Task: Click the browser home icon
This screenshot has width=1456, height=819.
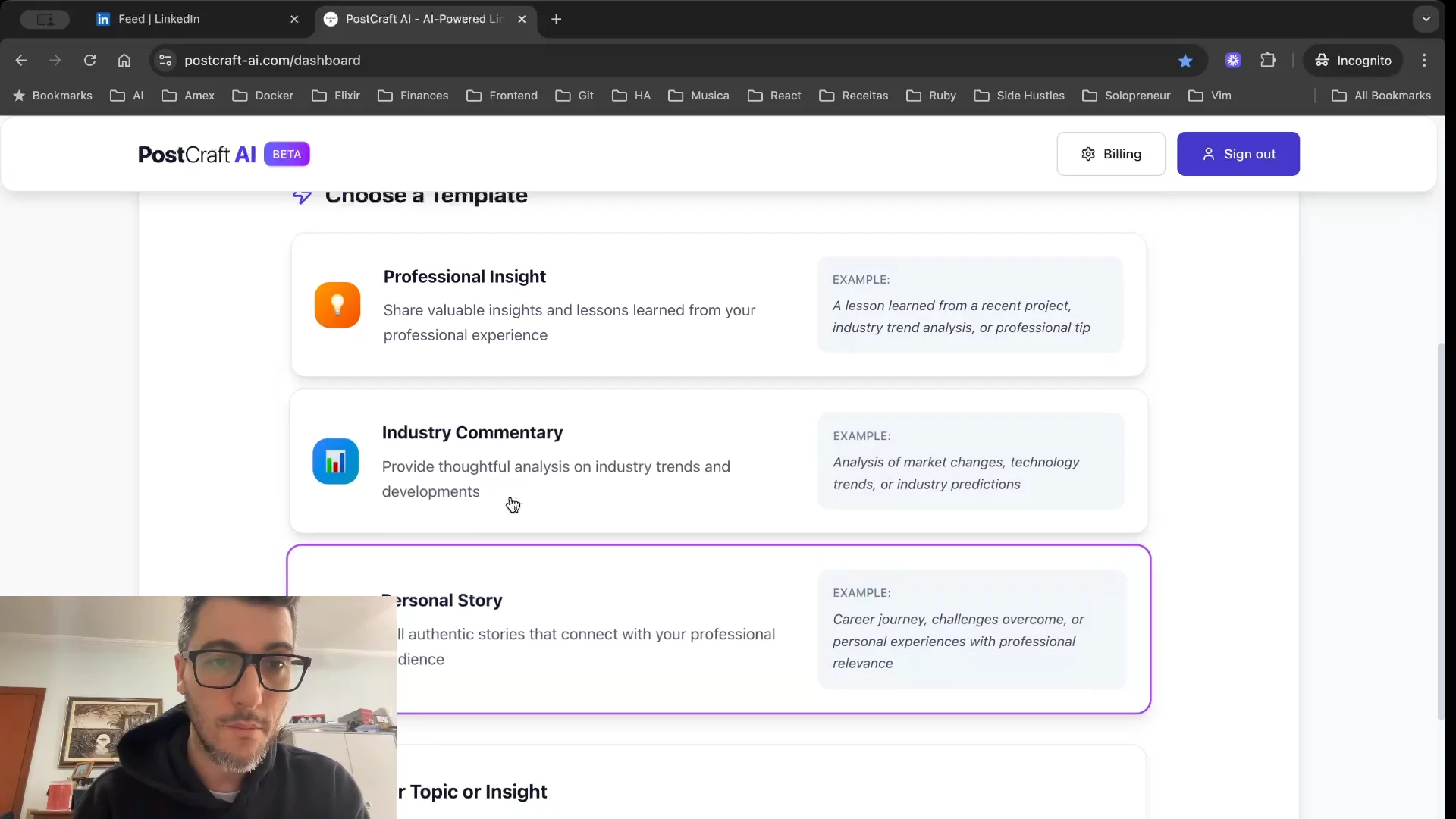Action: [x=124, y=60]
